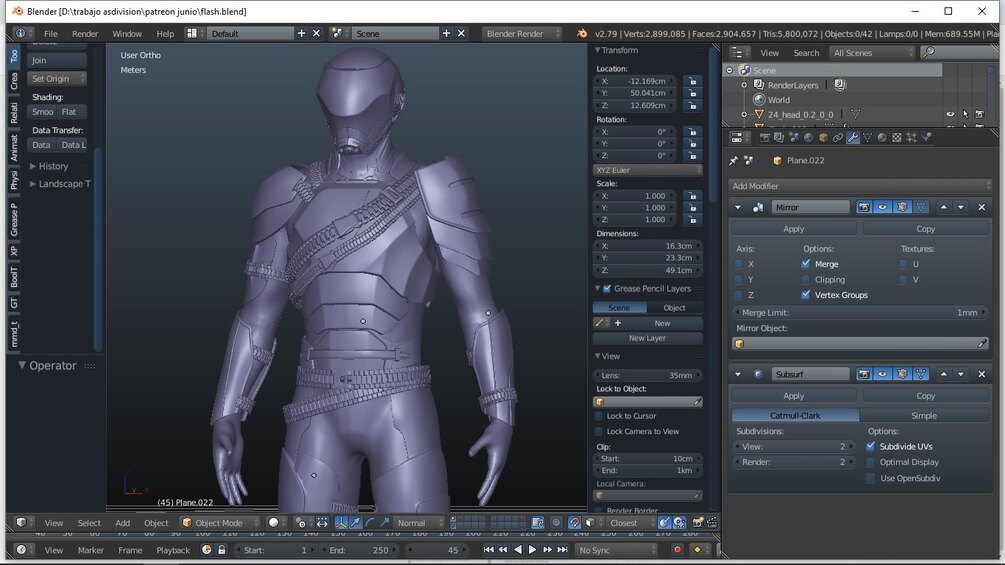Hide 24_head_0.2_0_0 using its eye icon
This screenshot has width=1005, height=565.
pos(950,115)
